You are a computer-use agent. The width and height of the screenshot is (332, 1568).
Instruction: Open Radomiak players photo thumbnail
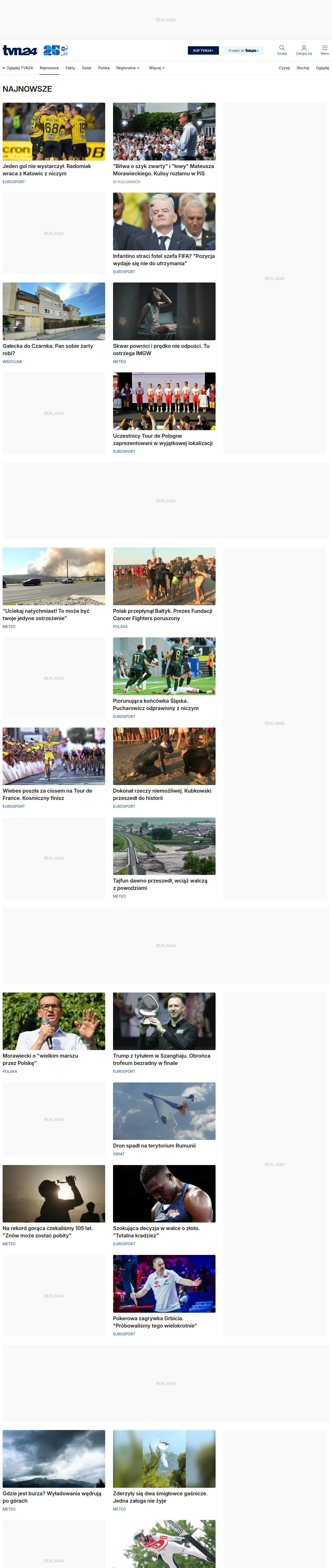(54, 131)
